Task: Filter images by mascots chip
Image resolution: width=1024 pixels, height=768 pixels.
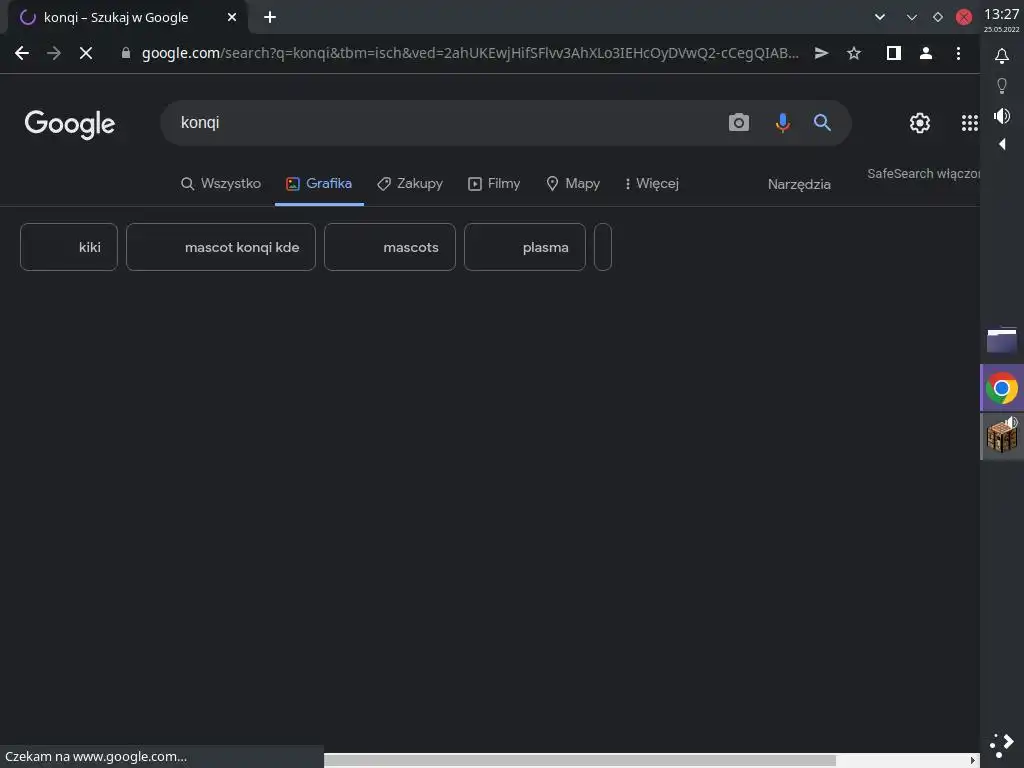Action: (390, 247)
